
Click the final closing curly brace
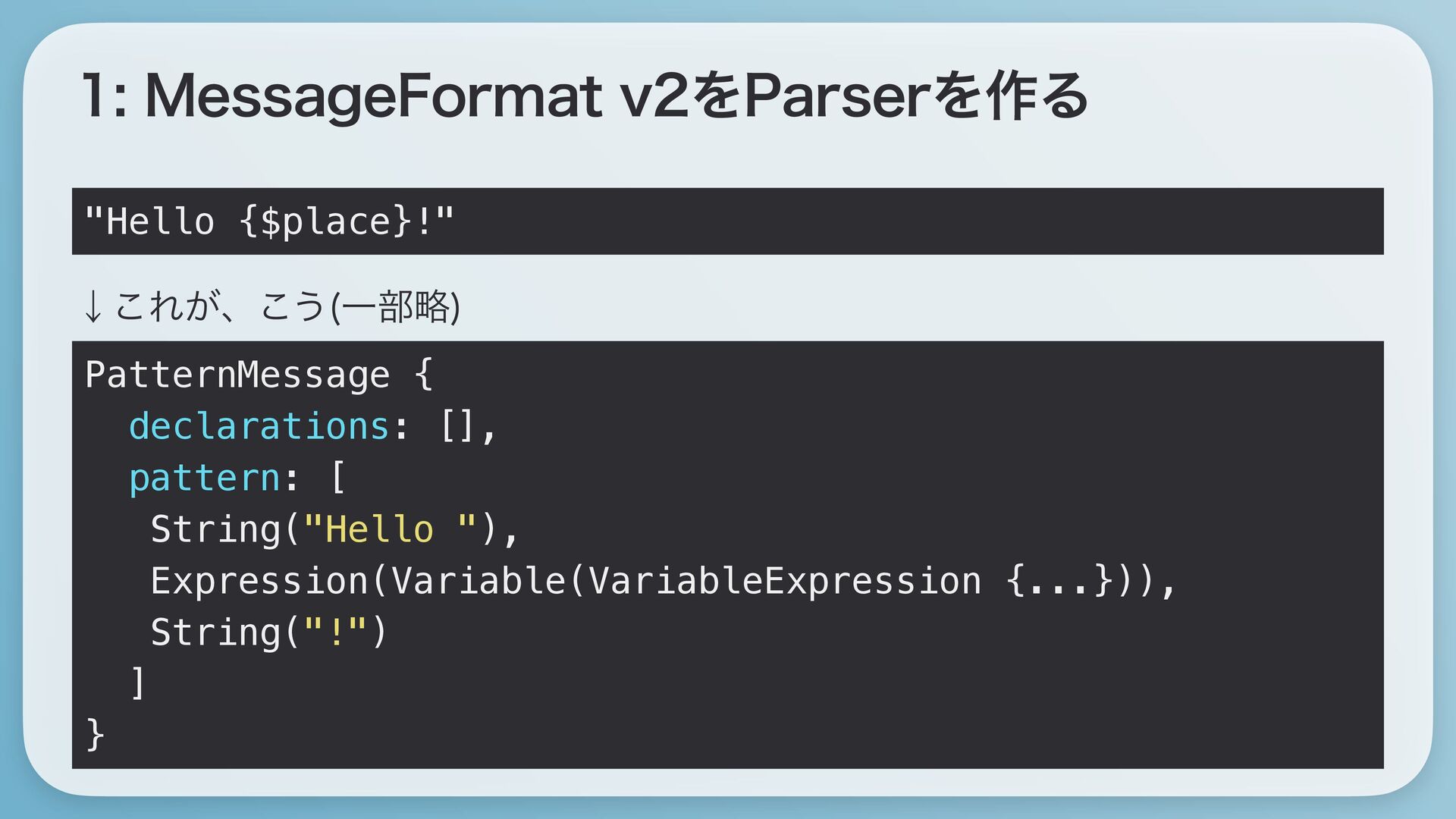coord(95,735)
